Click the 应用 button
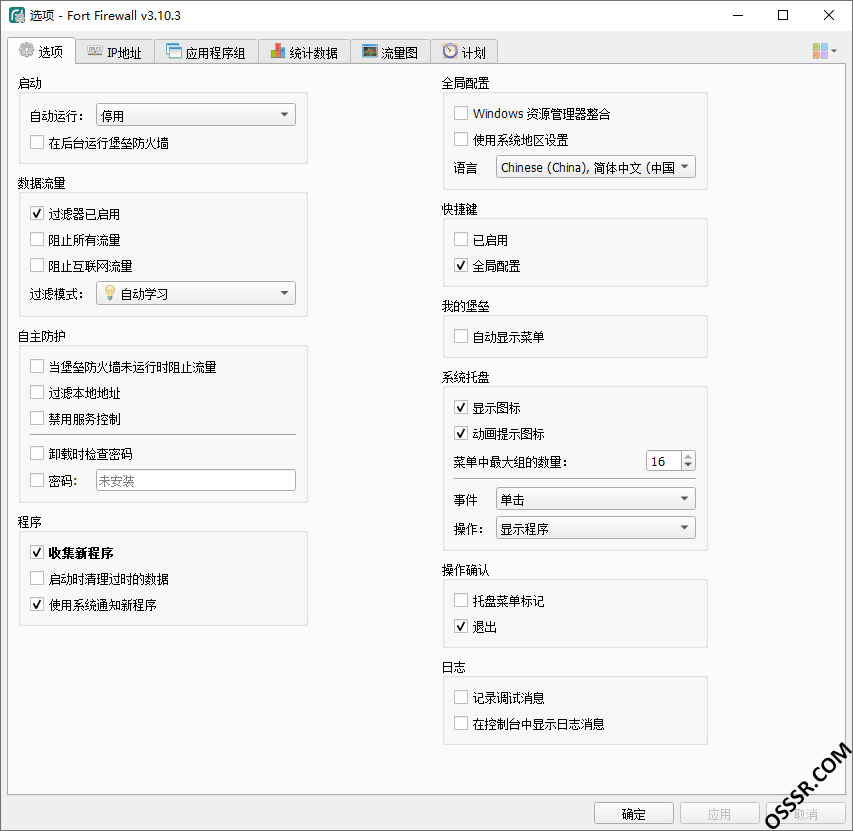This screenshot has height=831, width=853. pyautogui.click(x=719, y=814)
